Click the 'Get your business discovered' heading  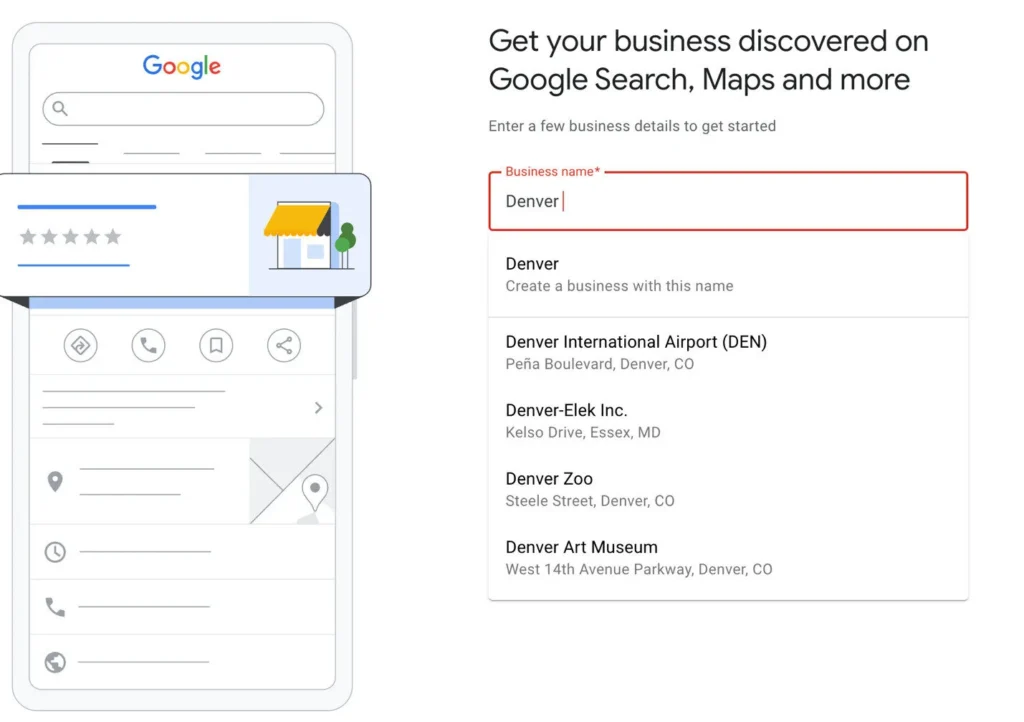pyautogui.click(x=708, y=60)
